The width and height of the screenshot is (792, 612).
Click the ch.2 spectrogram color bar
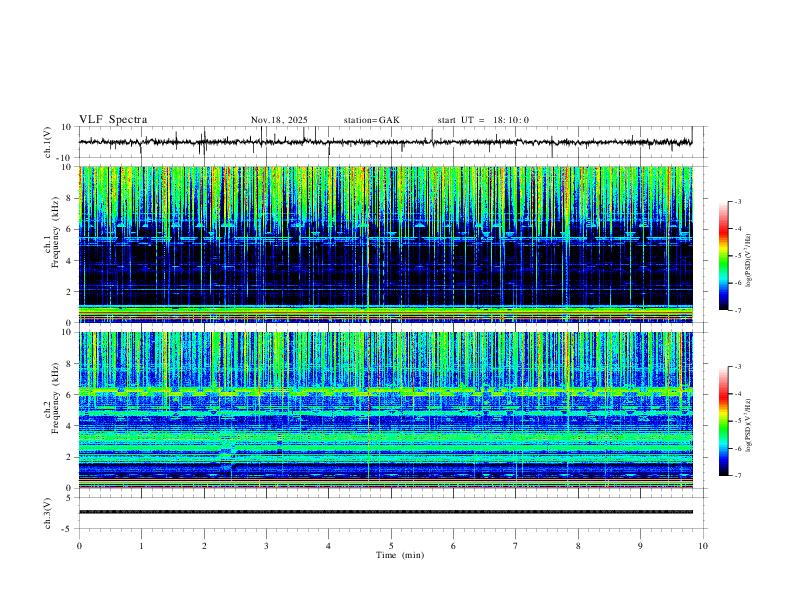point(723,421)
